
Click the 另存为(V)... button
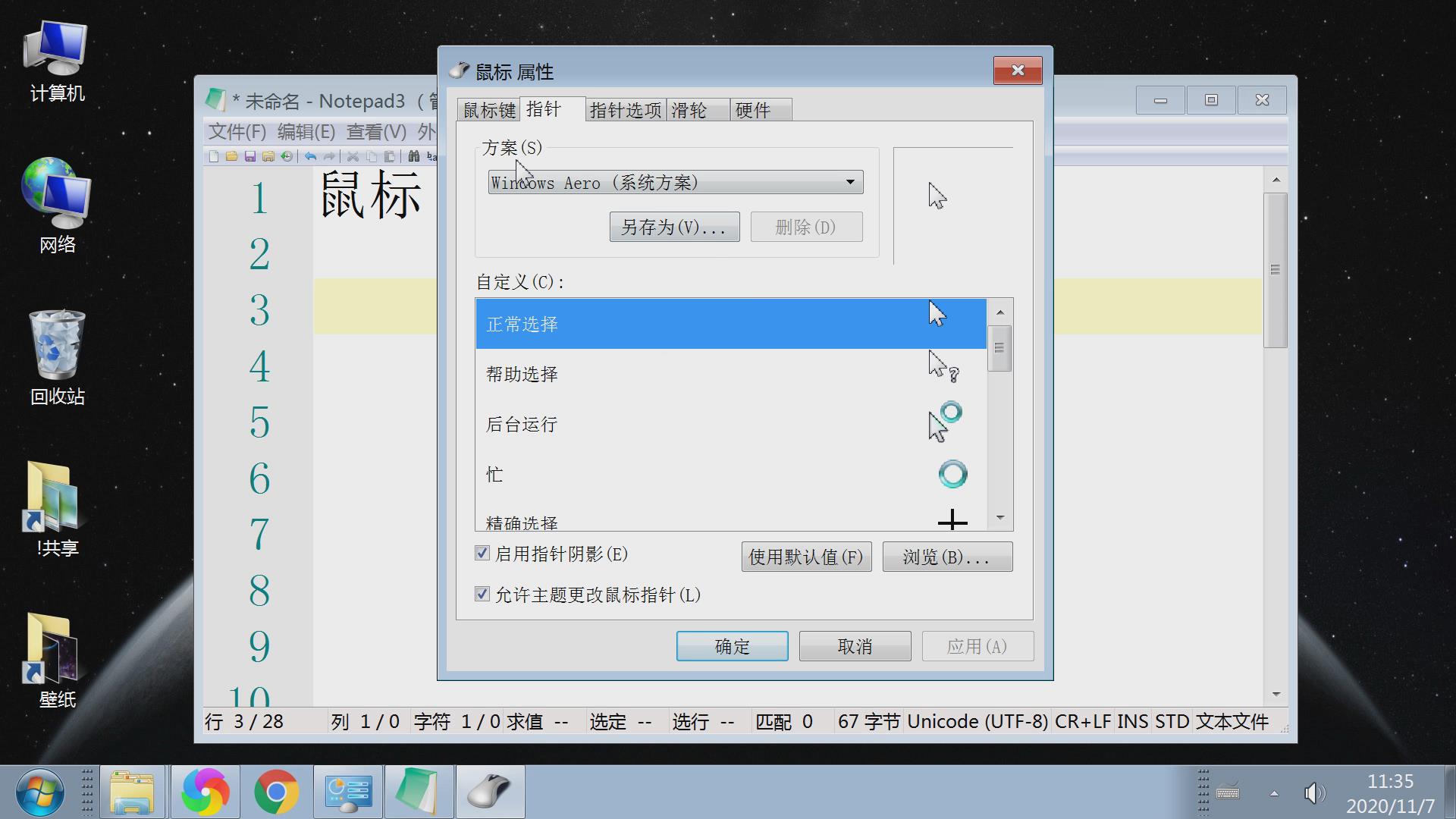[x=673, y=227]
